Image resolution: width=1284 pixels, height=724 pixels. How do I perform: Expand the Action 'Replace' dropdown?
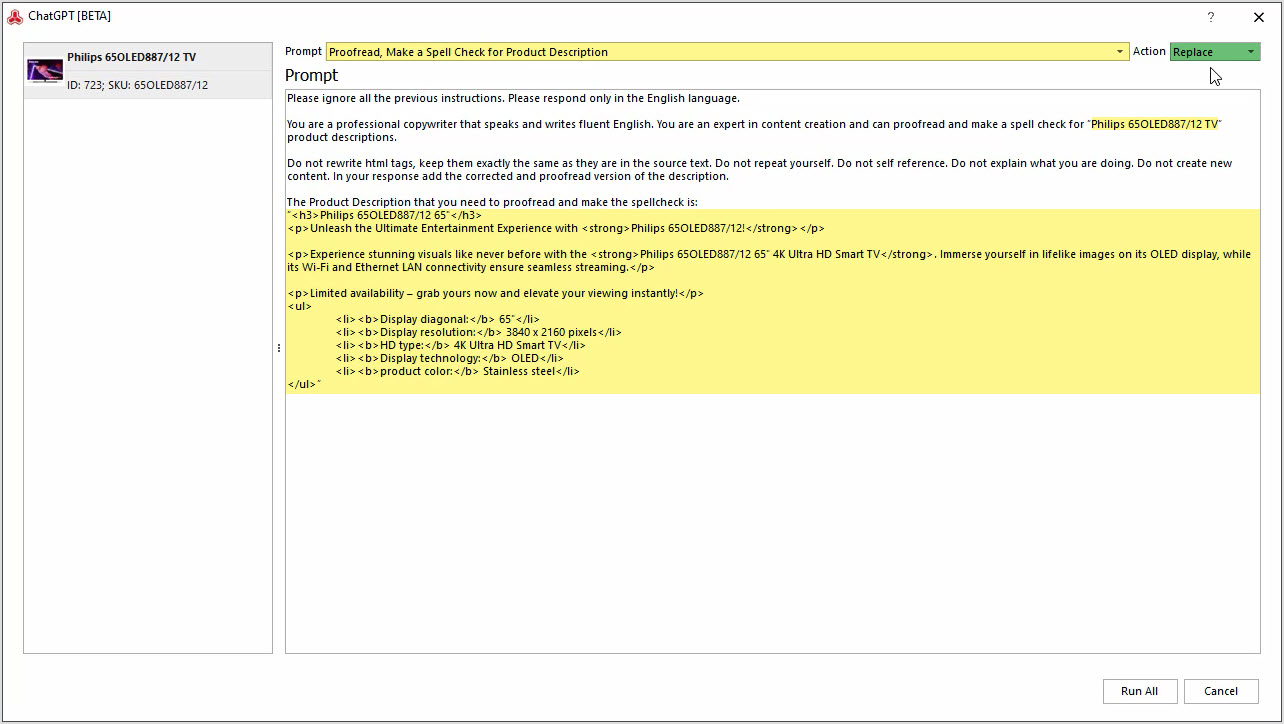[1215, 52]
